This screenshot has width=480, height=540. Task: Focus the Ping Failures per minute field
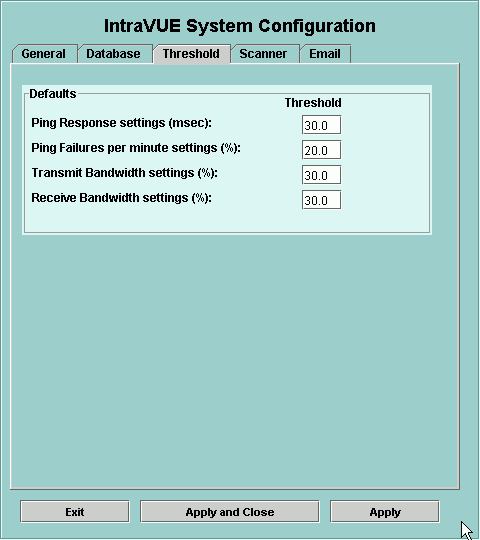click(x=322, y=150)
